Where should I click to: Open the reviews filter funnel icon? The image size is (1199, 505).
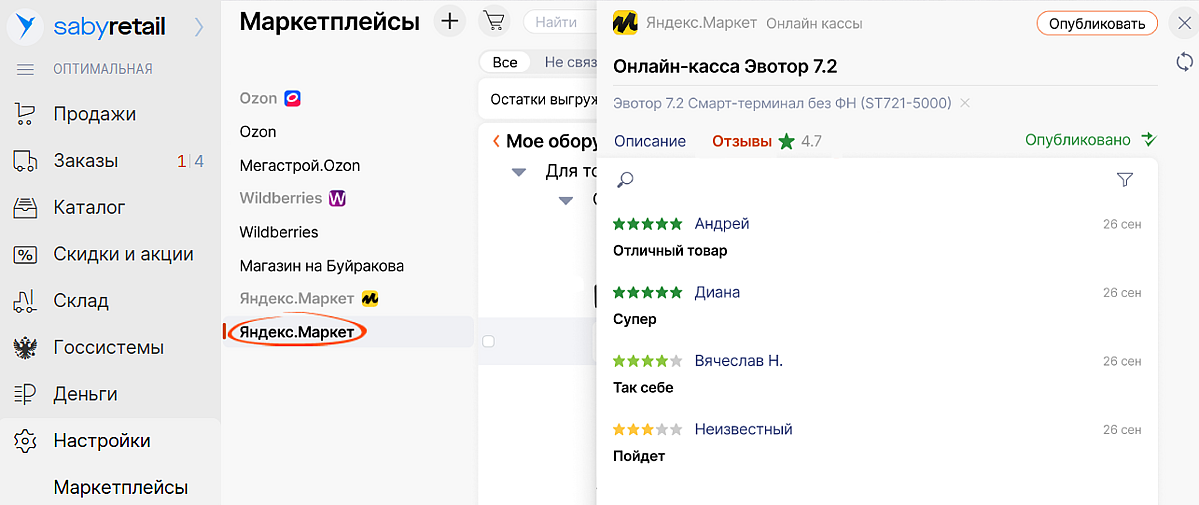point(1125,180)
